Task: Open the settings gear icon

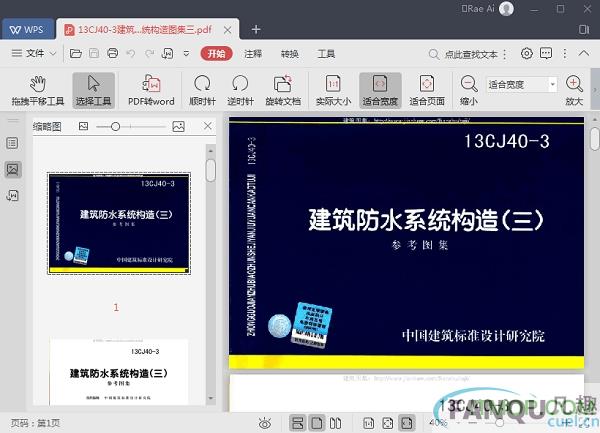Action: 527,54
